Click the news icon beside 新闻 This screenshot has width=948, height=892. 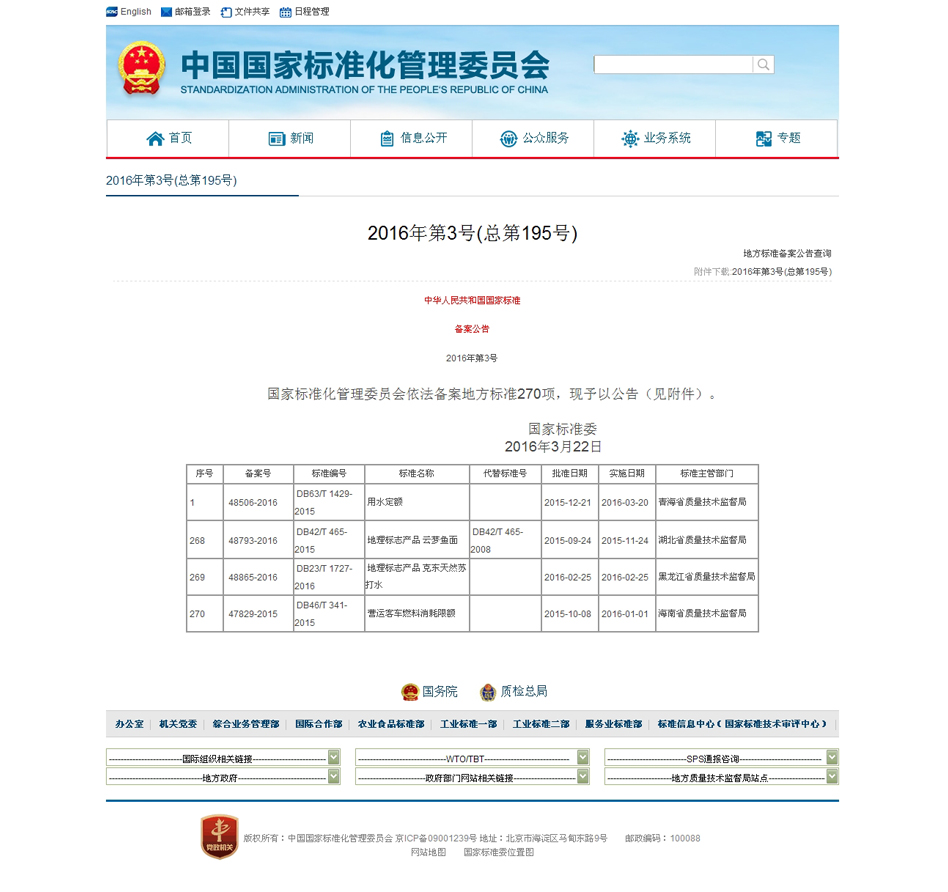click(276, 139)
